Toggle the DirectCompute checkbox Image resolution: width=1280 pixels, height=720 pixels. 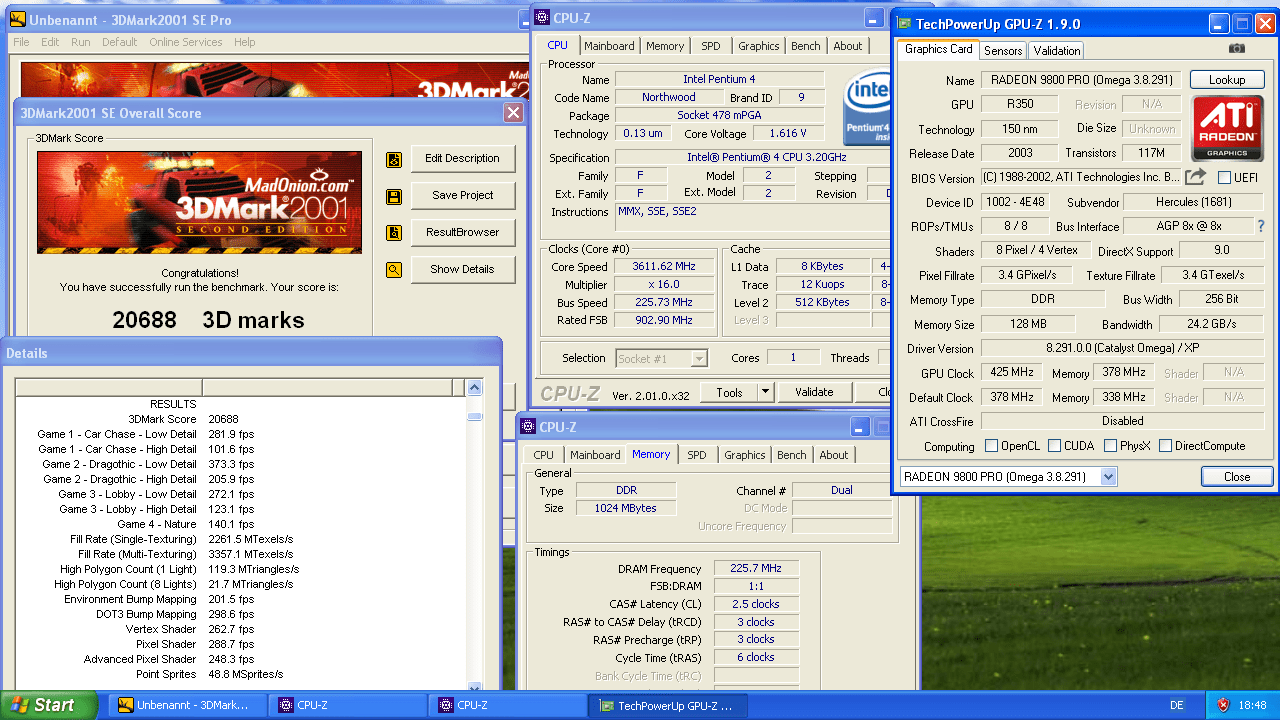(1165, 446)
